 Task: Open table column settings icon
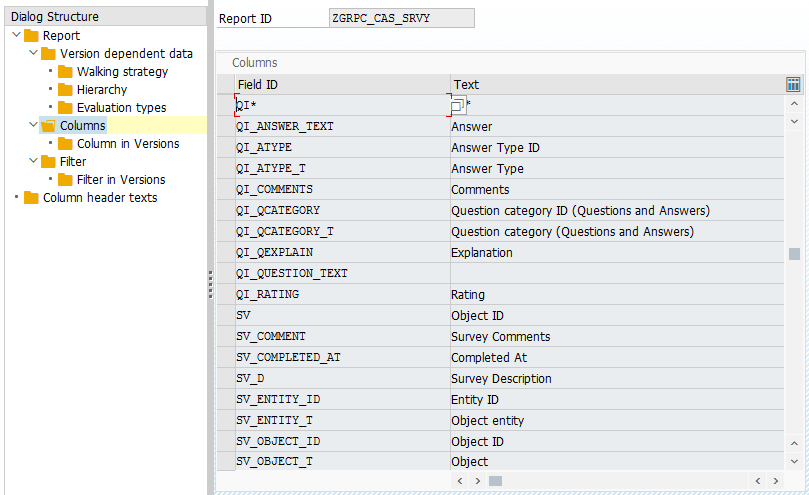(x=793, y=84)
